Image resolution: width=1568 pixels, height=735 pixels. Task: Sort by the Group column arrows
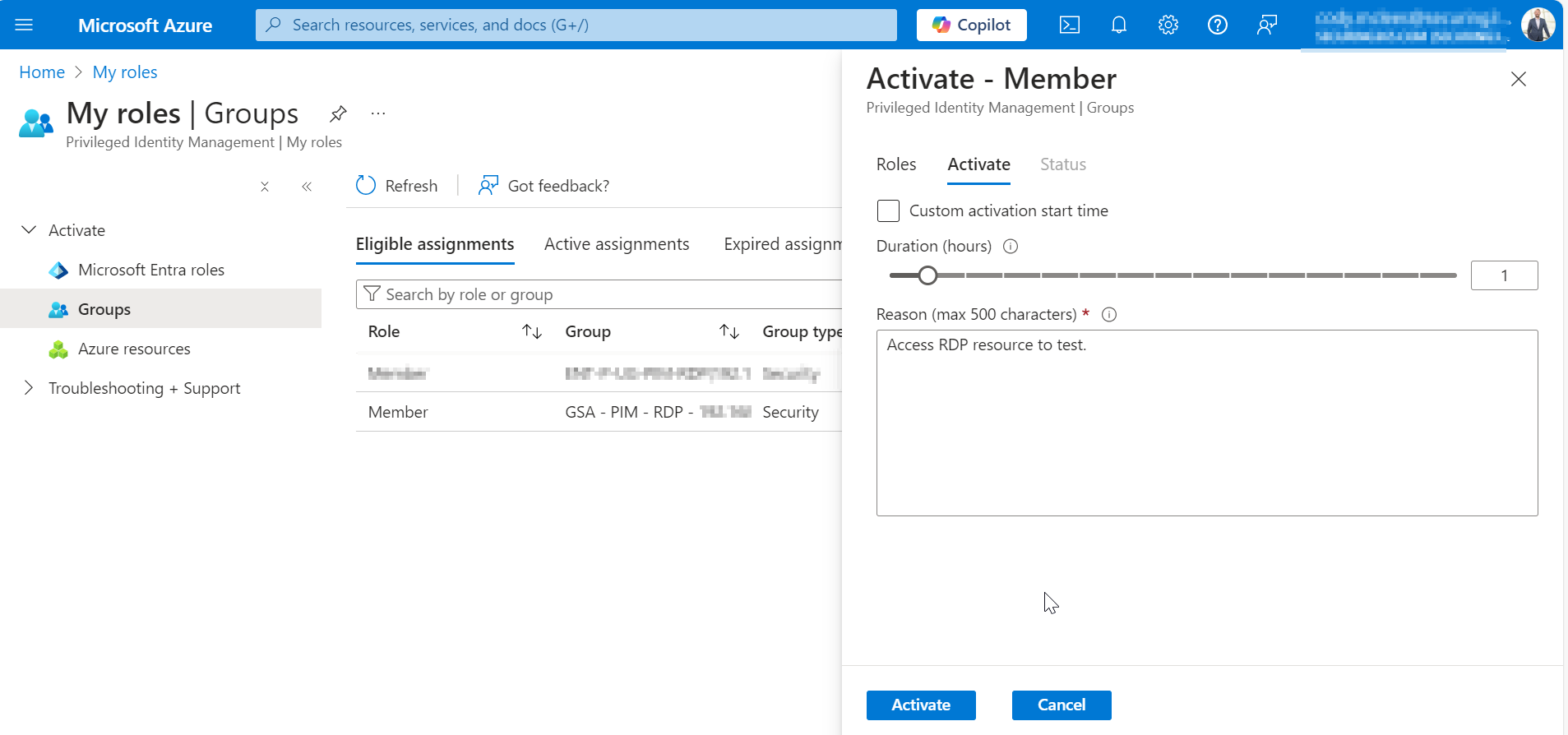pos(729,331)
